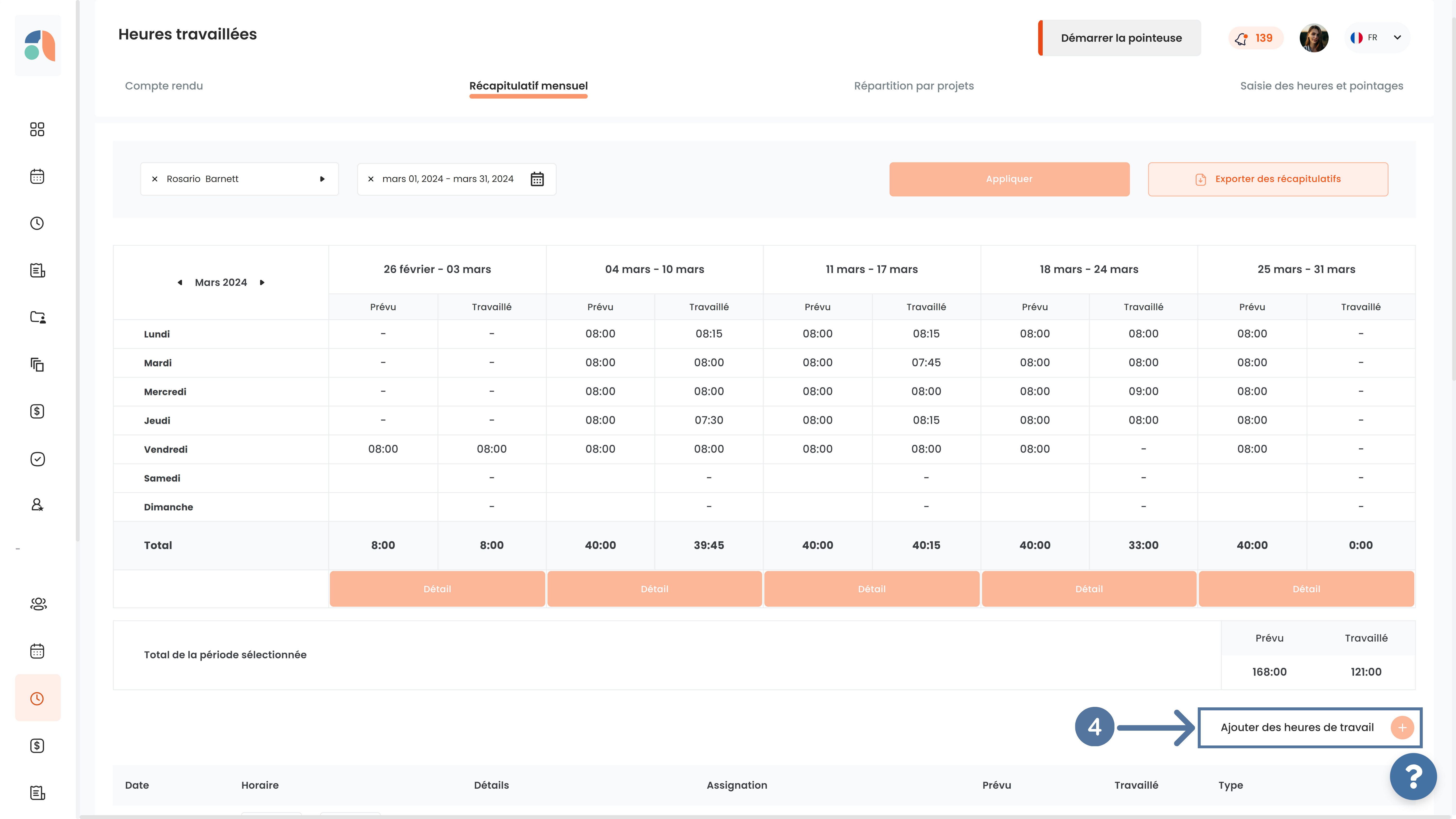1456x819 pixels.
Task: Open notifications bell showing 139
Action: pos(1255,38)
